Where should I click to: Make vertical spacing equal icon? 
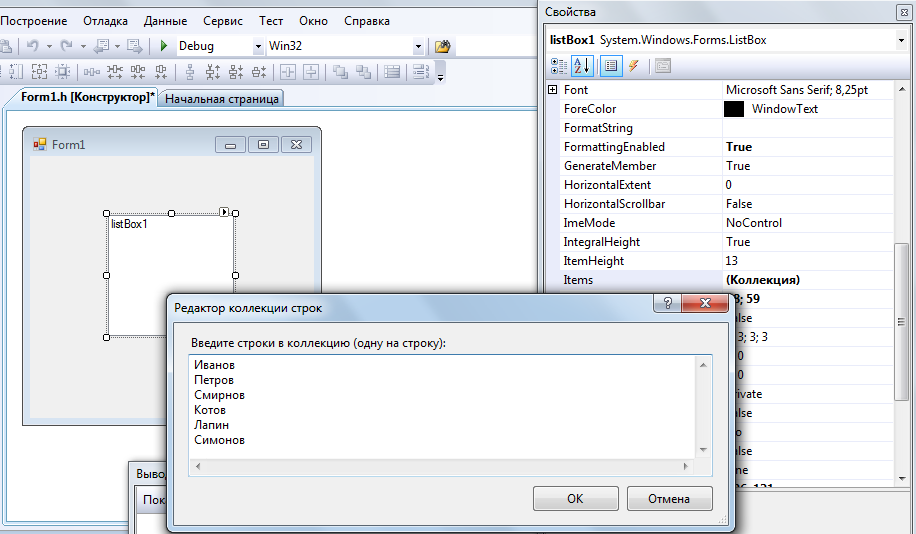[x=190, y=72]
